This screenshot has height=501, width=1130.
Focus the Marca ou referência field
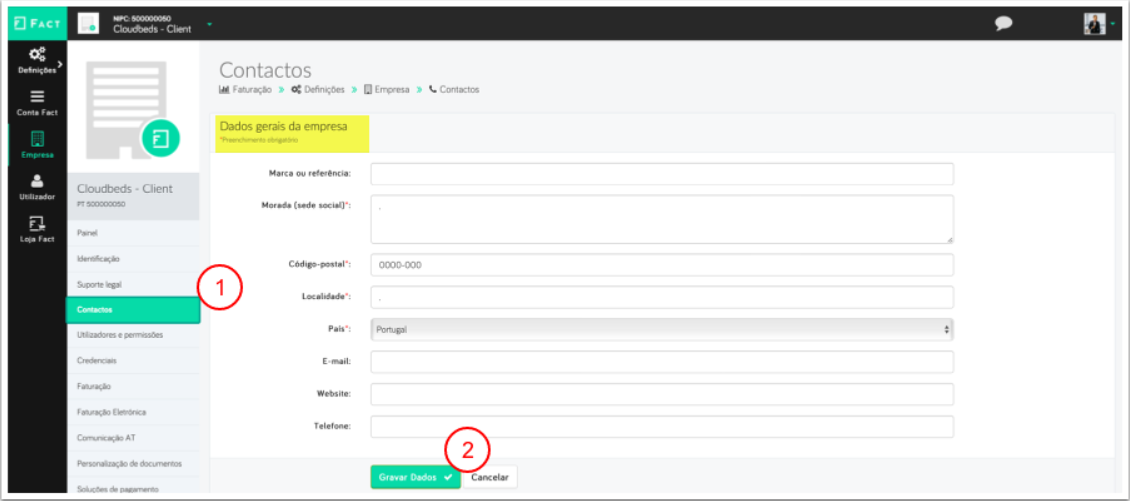pyautogui.click(x=661, y=174)
